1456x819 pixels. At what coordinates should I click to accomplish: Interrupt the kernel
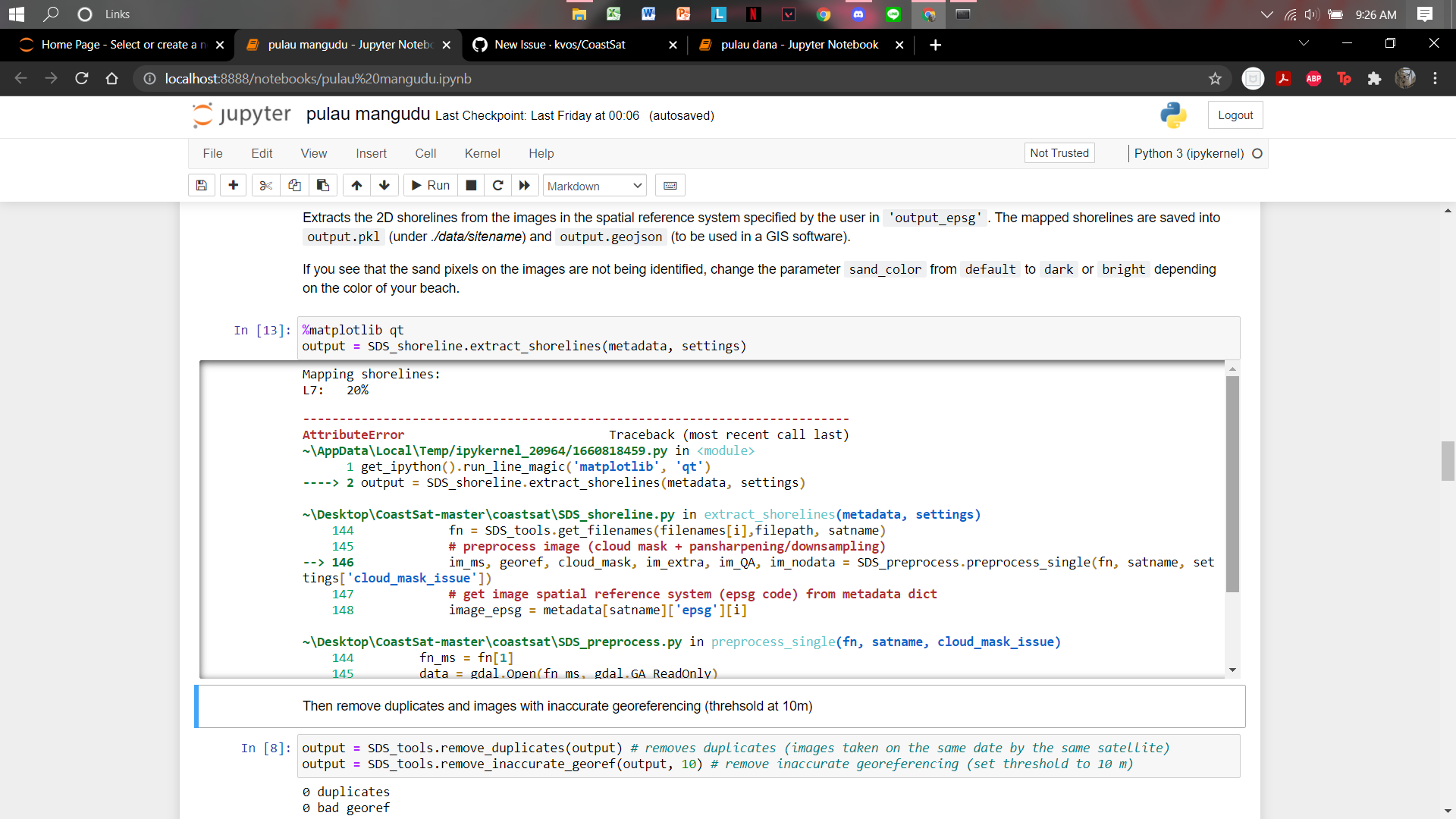pos(470,185)
